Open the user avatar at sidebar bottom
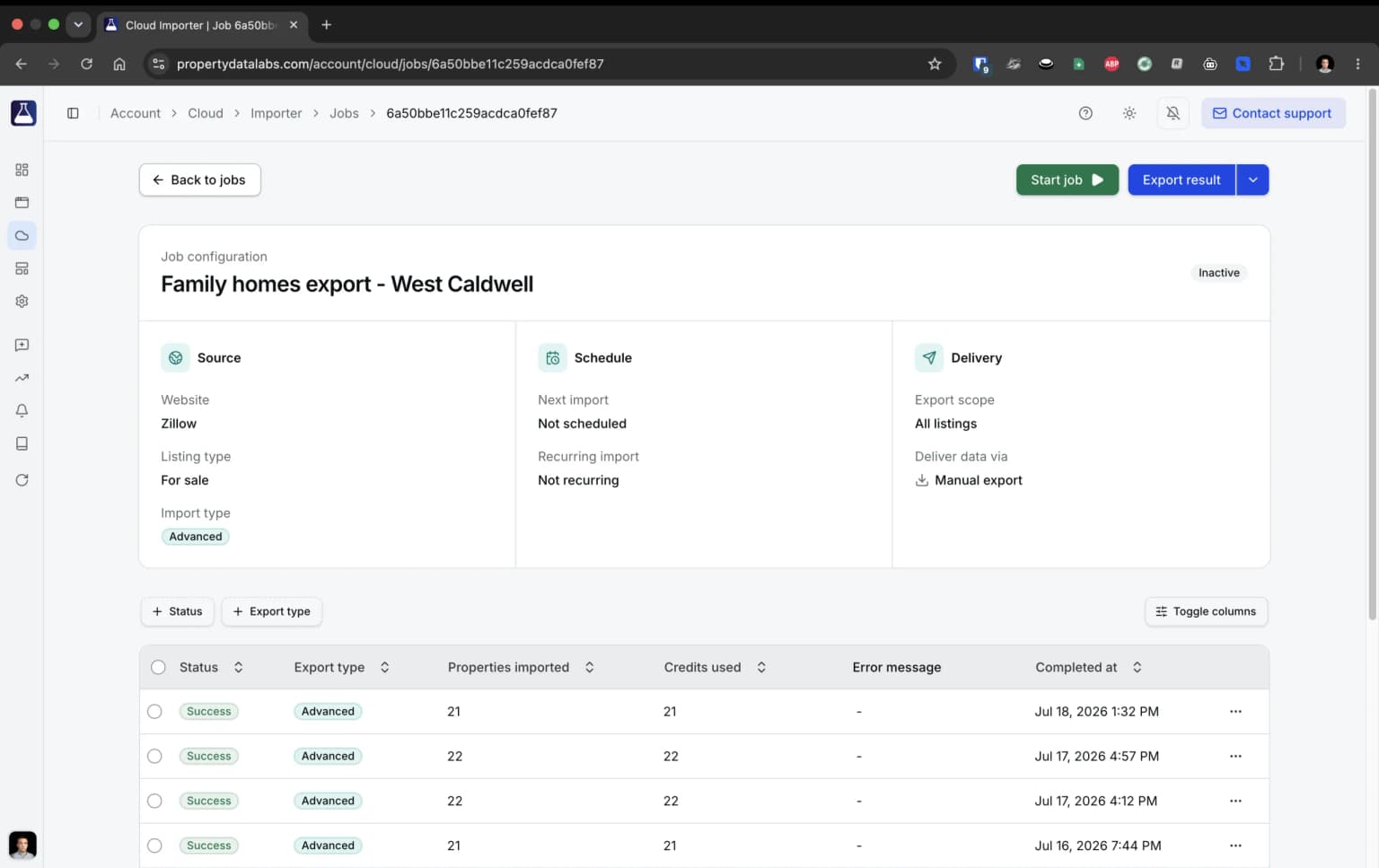The height and width of the screenshot is (868, 1379). pyautogui.click(x=22, y=844)
